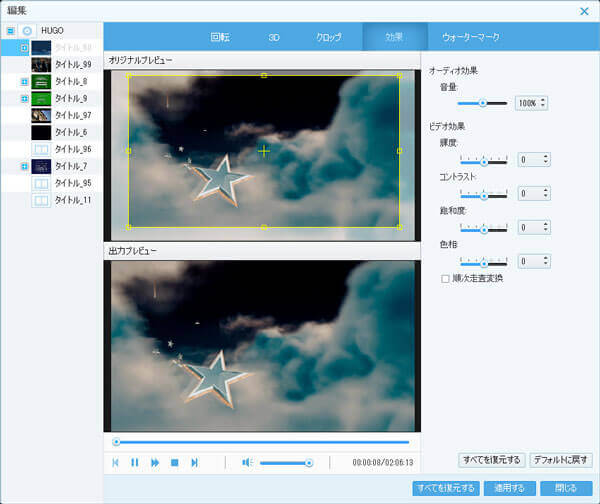Image resolution: width=600 pixels, height=504 pixels.
Task: Mute the audio speaker icon
Action: pos(247,462)
